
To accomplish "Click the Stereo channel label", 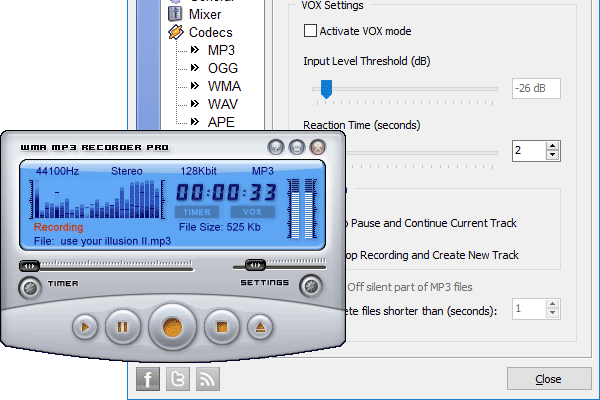I will (127, 171).
